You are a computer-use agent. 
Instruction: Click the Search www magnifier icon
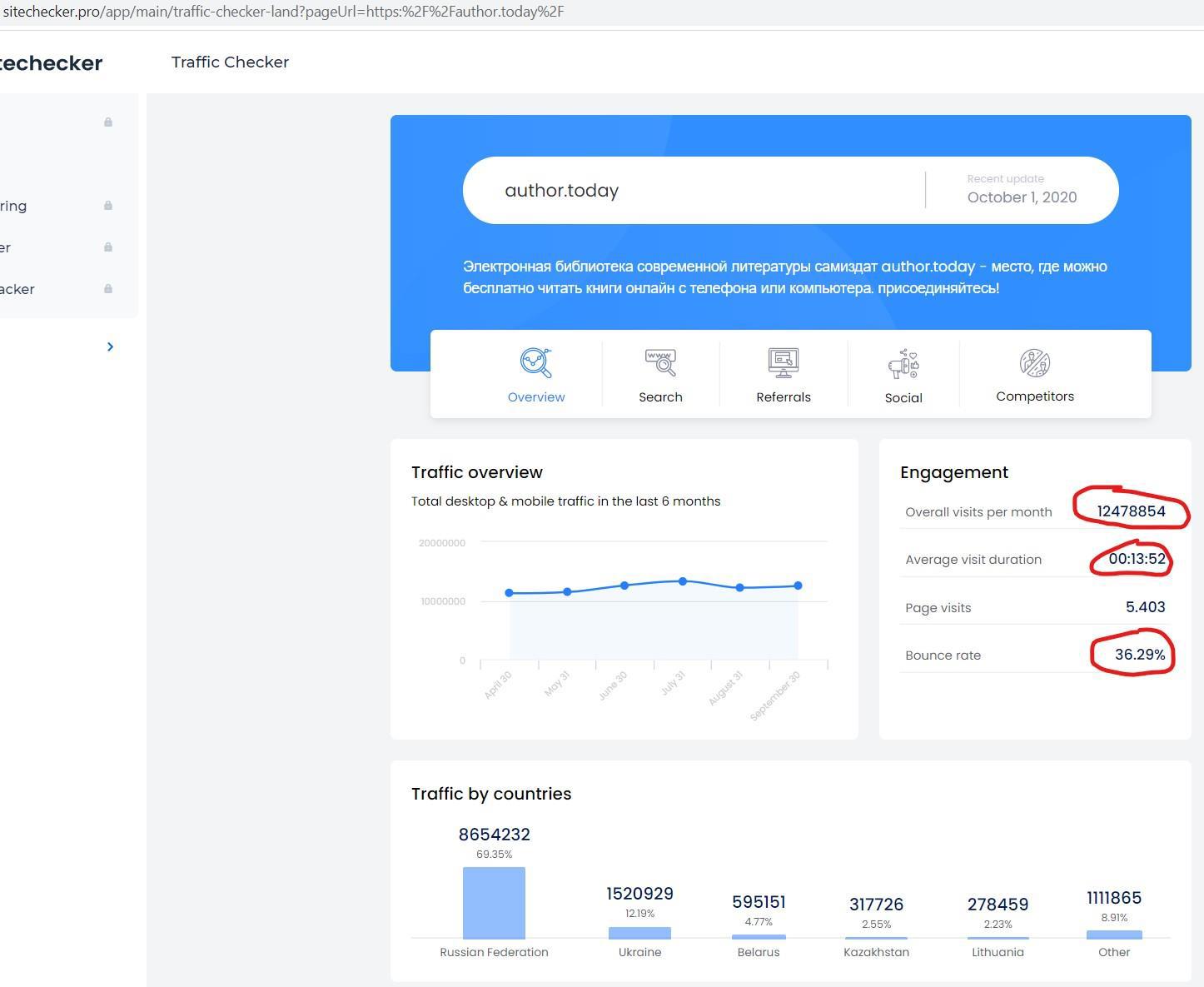(660, 363)
